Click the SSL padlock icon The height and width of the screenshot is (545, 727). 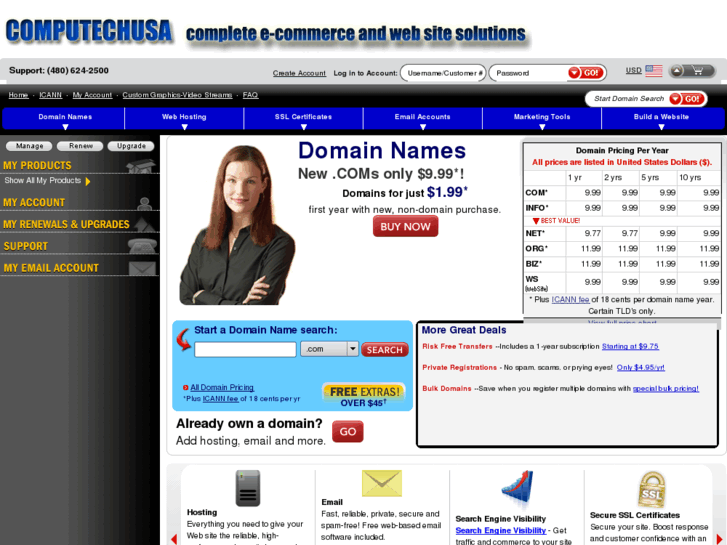[x=652, y=490]
